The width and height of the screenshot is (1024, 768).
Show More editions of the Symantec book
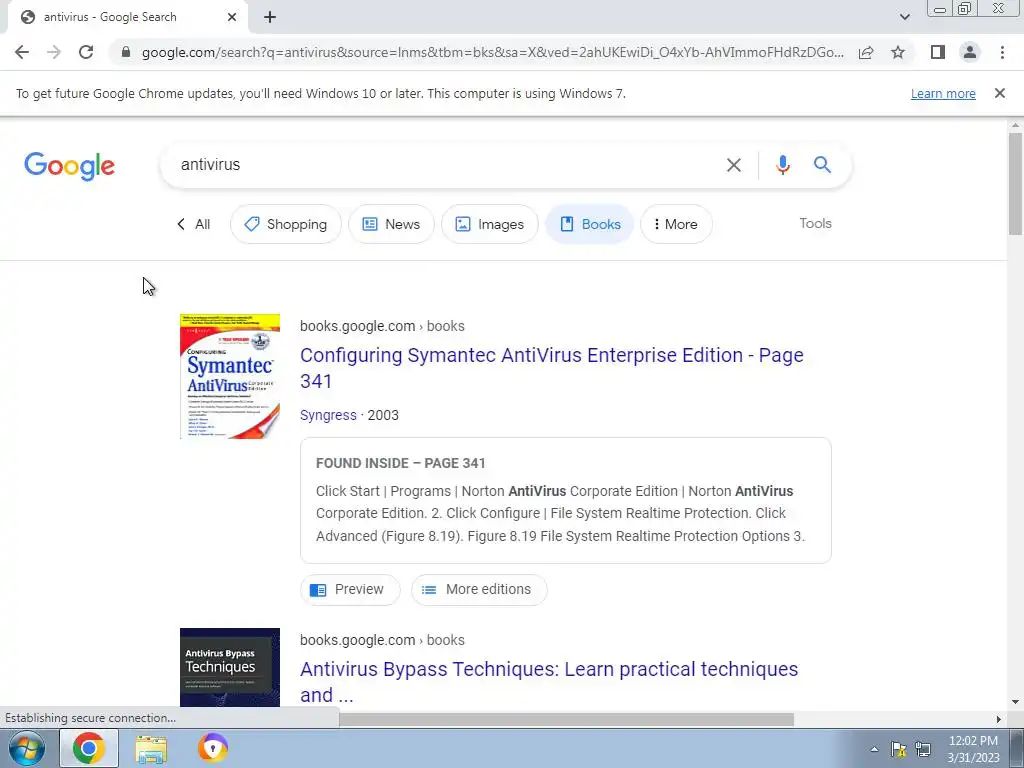[x=479, y=590]
